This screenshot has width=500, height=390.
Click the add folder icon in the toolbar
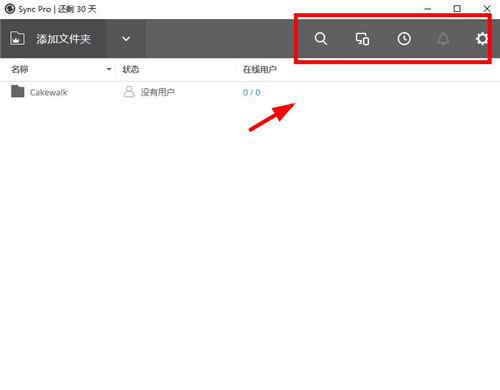click(17, 38)
